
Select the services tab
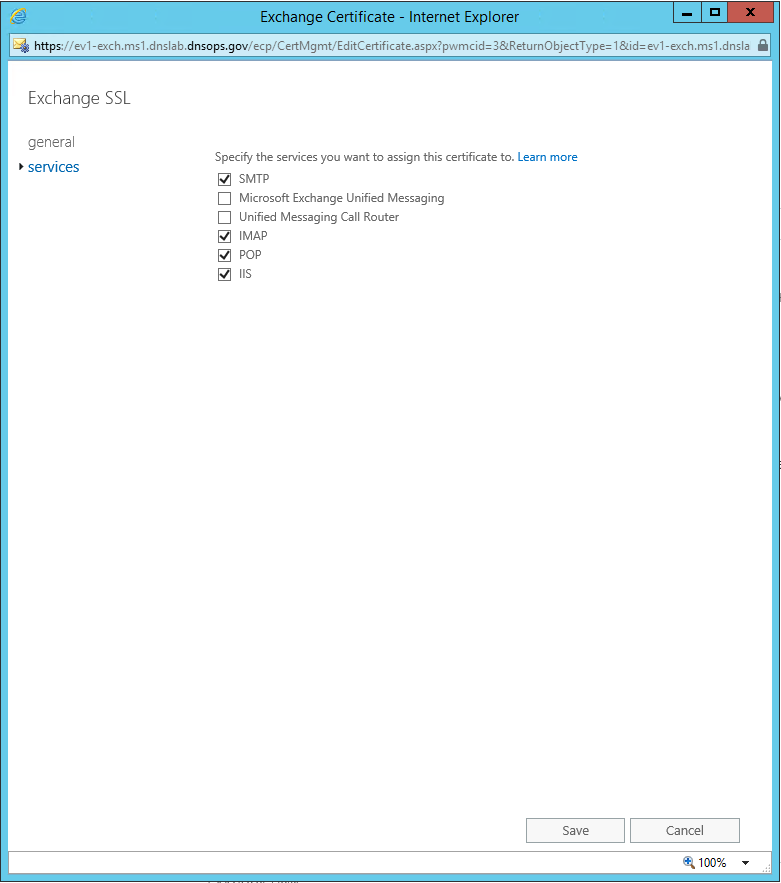pos(54,167)
